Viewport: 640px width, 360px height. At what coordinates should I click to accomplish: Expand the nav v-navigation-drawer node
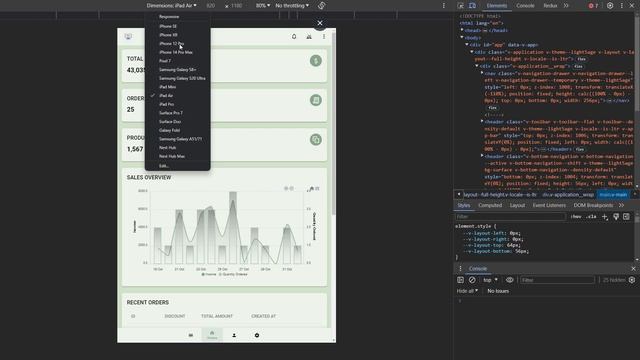(482, 73)
